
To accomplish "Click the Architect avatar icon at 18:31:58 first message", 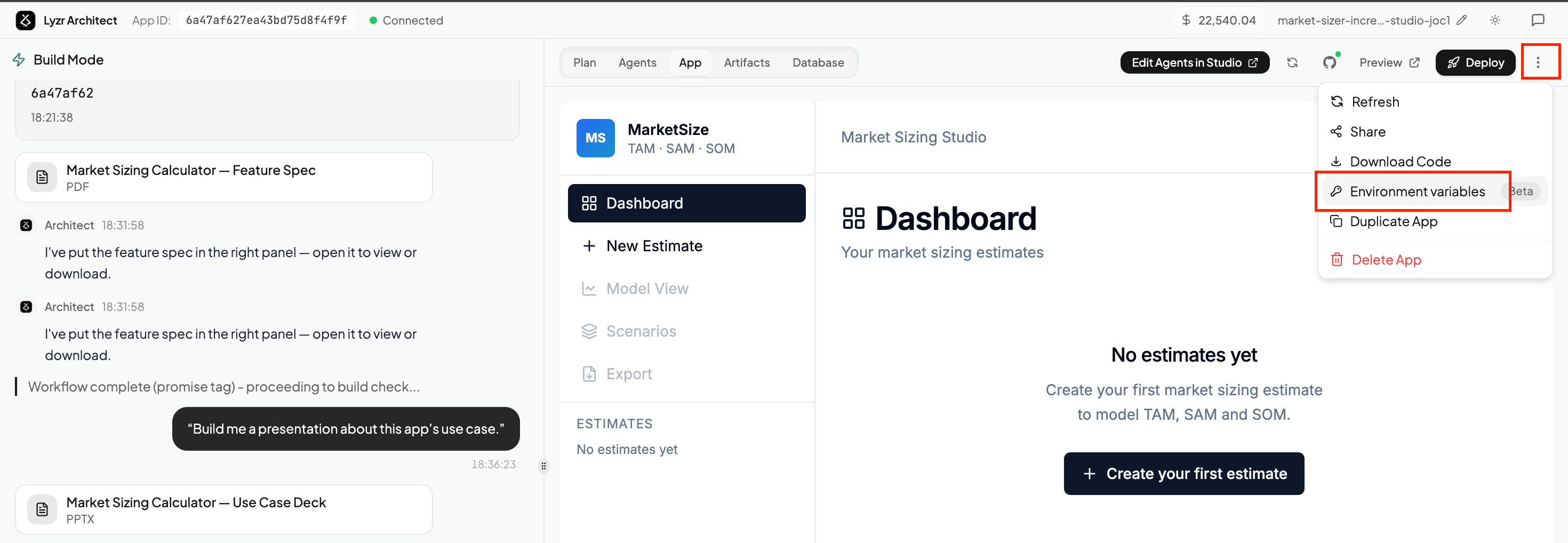I will click(26, 225).
